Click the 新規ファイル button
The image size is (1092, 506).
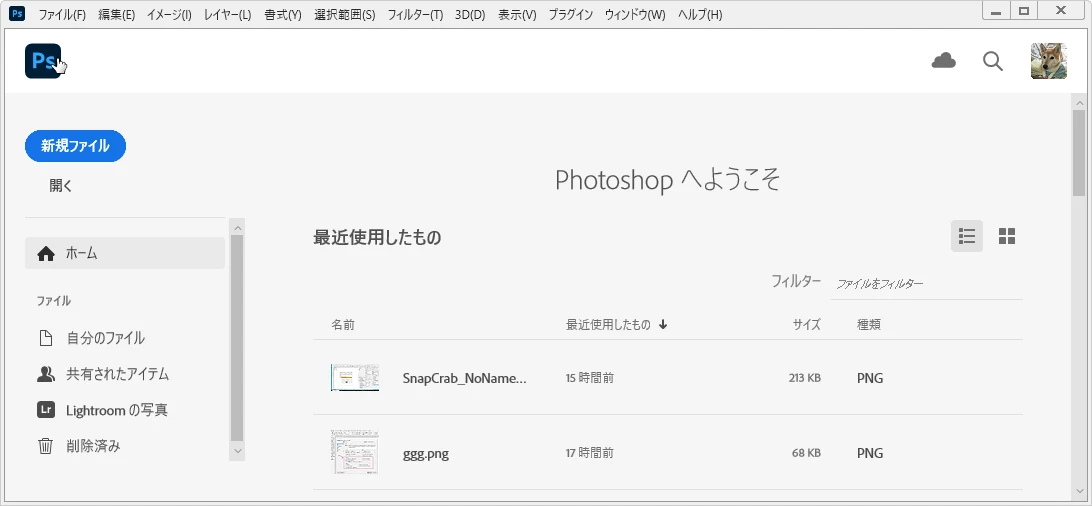tap(75, 146)
